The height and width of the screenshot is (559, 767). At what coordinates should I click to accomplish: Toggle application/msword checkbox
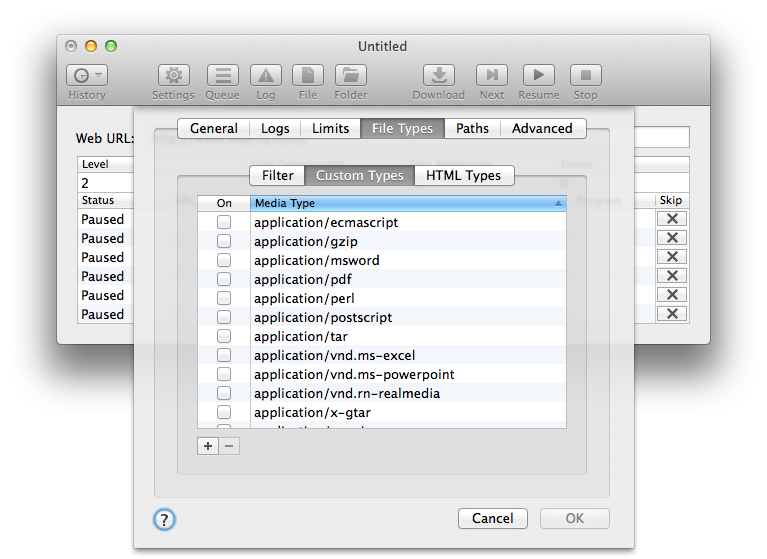[x=224, y=260]
